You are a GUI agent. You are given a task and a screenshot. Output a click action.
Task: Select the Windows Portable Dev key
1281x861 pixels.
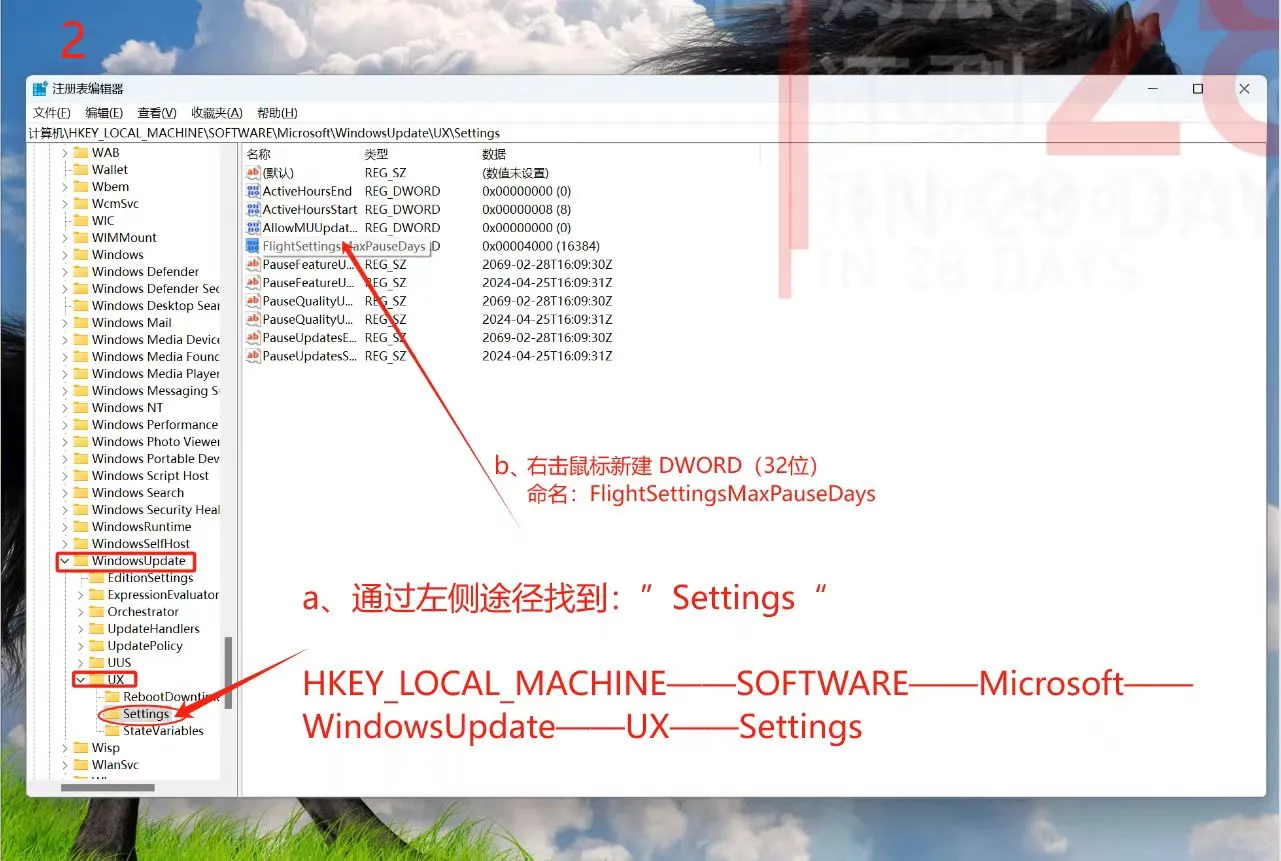(155, 459)
